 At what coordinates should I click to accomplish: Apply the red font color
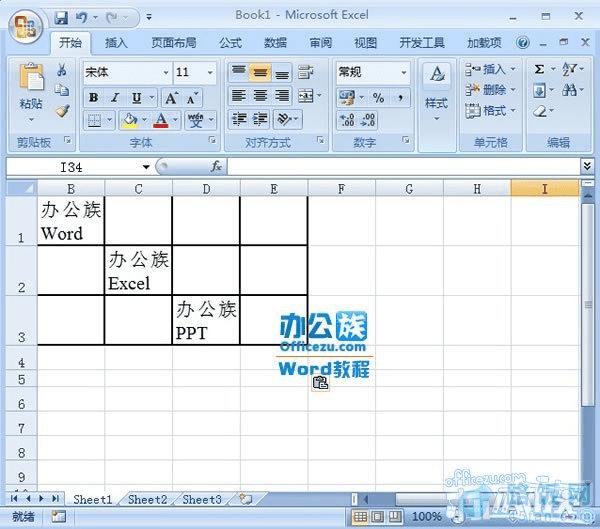tap(161, 121)
